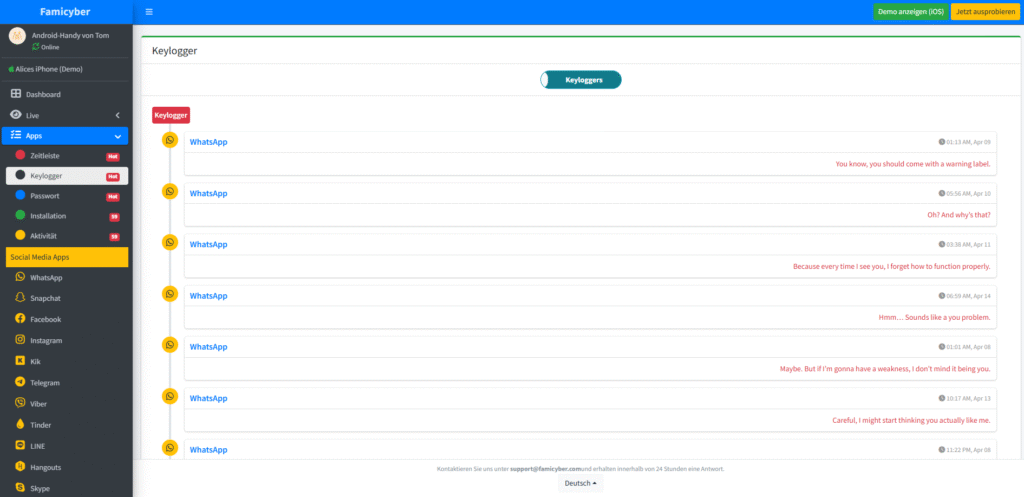Open WhatsApp link of 11:22 PM entry
The width and height of the screenshot is (1024, 497).
[208, 450]
